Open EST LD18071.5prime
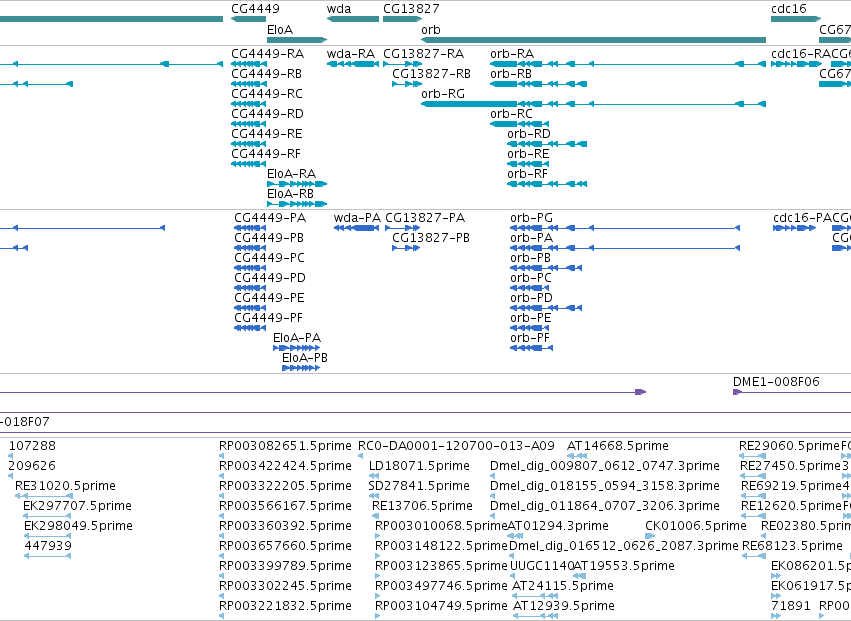The image size is (851, 621). tap(373, 476)
